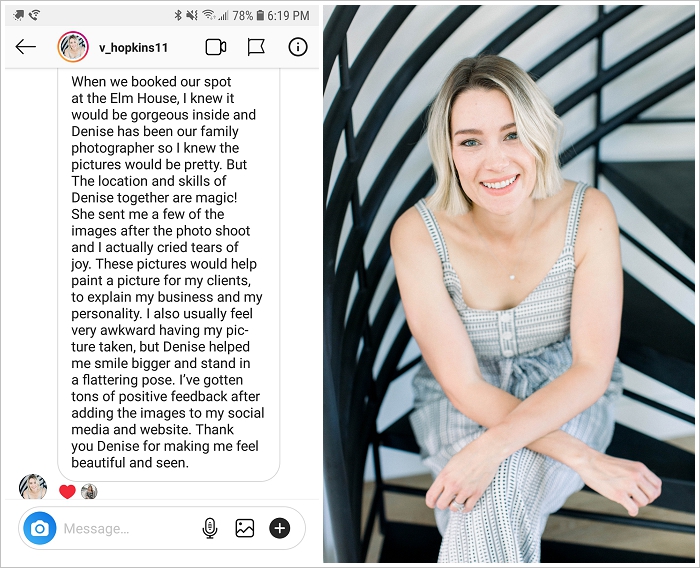Tap the sender avatar beside message bubble

(x=33, y=487)
